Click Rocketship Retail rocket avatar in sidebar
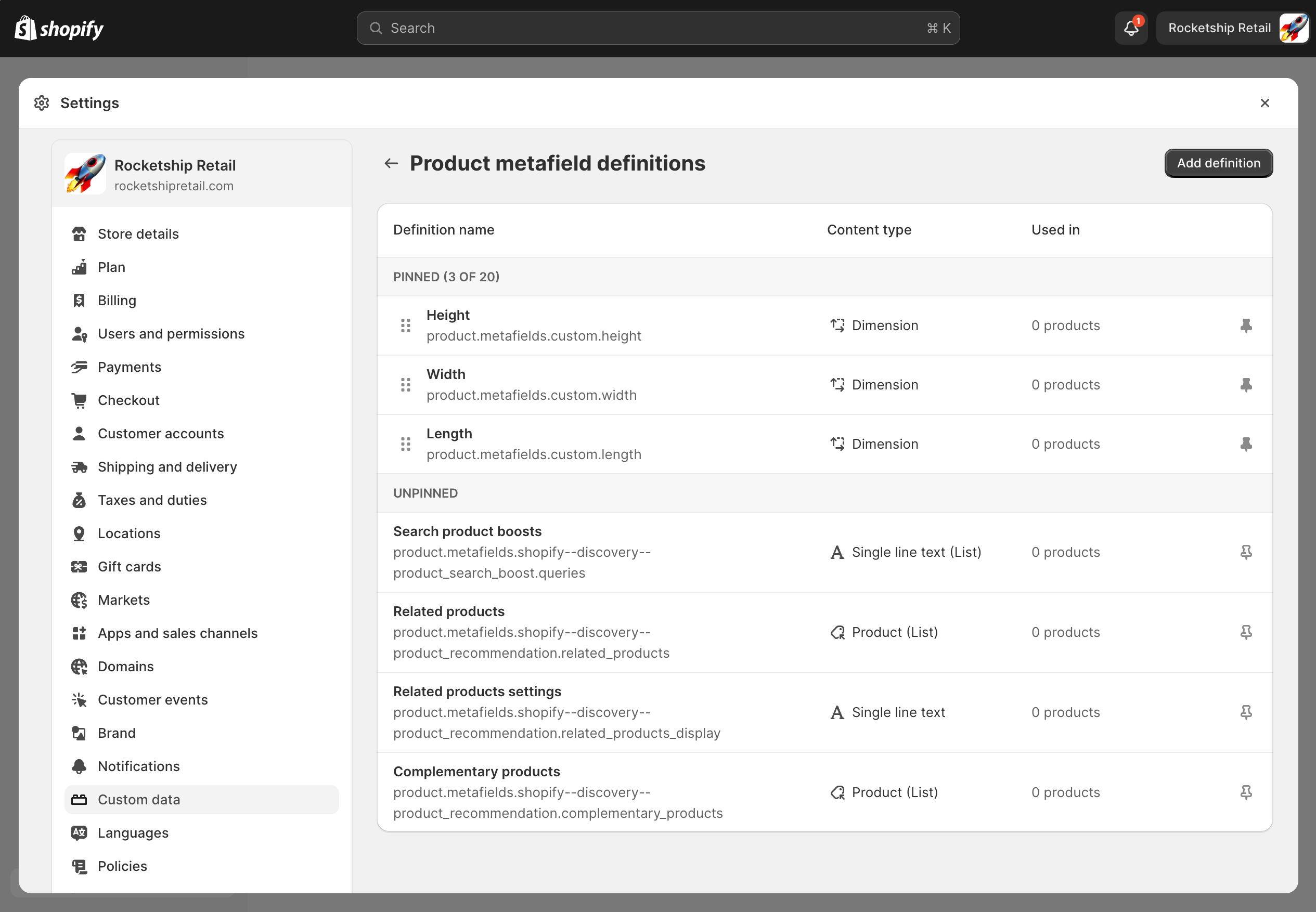Screen dimensions: 1316x912 coord(85,174)
